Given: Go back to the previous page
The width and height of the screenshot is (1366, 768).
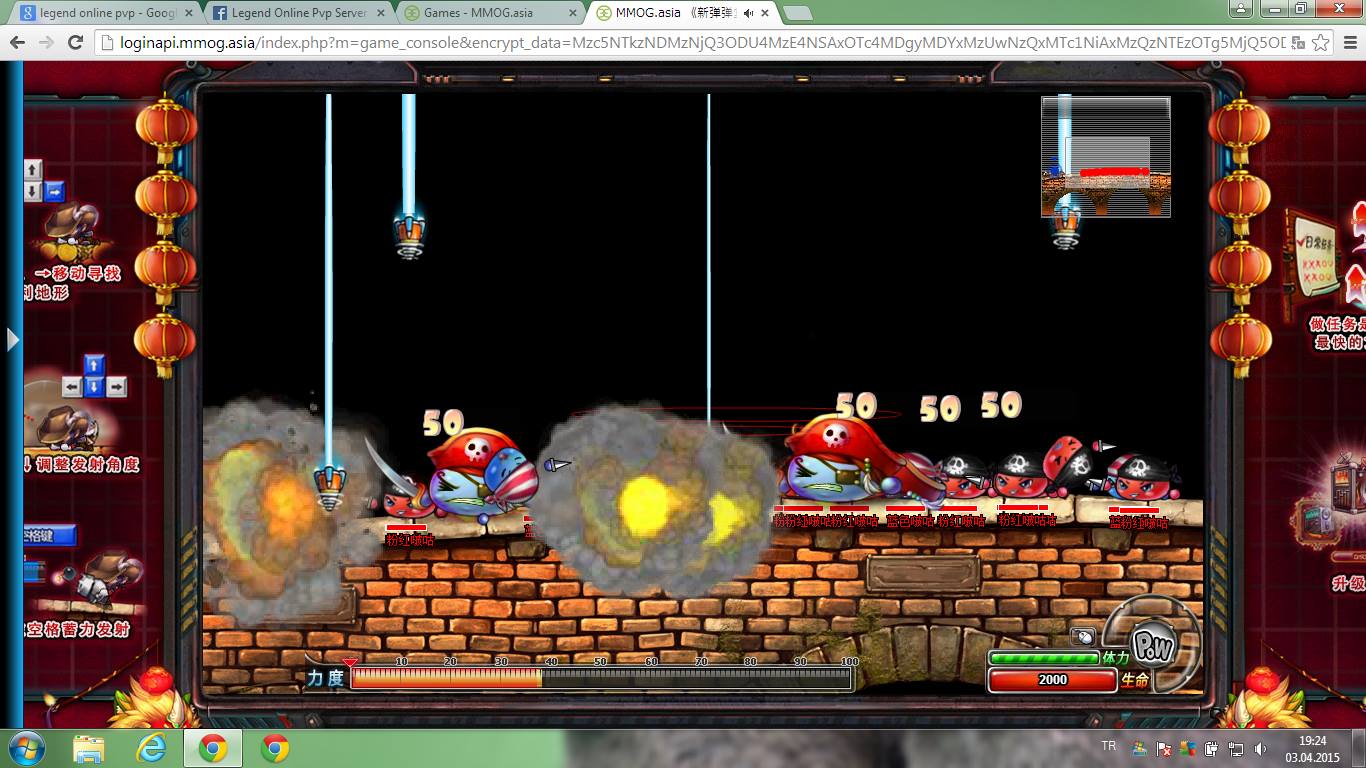Looking at the screenshot, I should pos(18,43).
